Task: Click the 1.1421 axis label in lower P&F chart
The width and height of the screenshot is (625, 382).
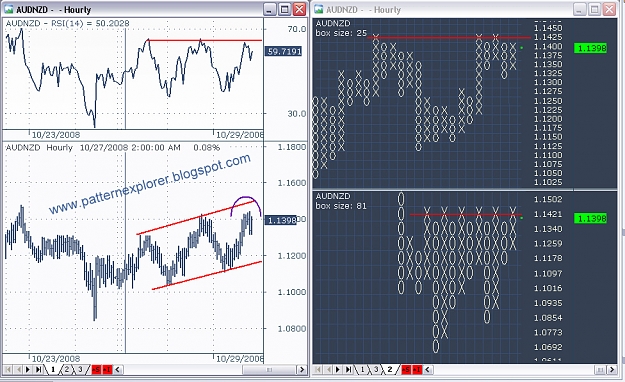Action: [548, 214]
